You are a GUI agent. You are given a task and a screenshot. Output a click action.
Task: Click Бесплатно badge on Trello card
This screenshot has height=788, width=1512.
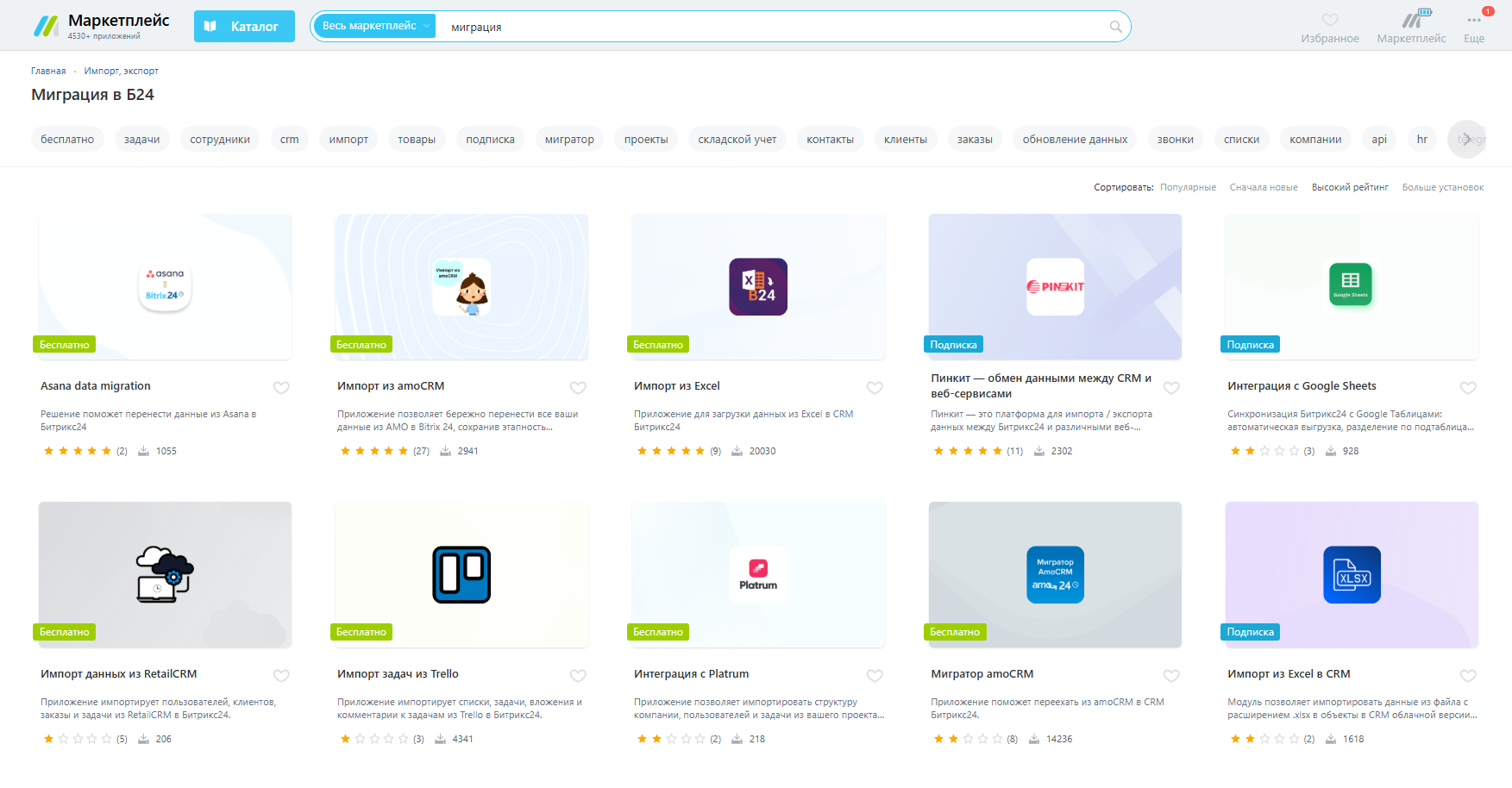click(x=361, y=632)
